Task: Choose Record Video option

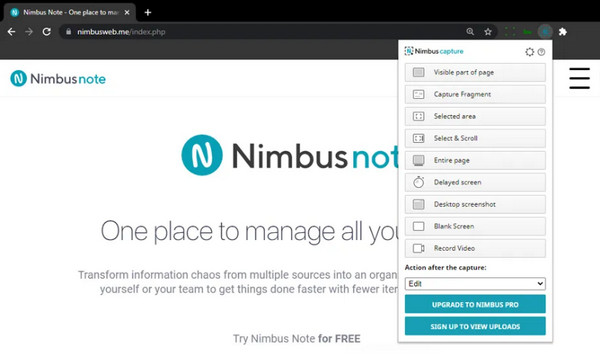Action: coord(475,248)
